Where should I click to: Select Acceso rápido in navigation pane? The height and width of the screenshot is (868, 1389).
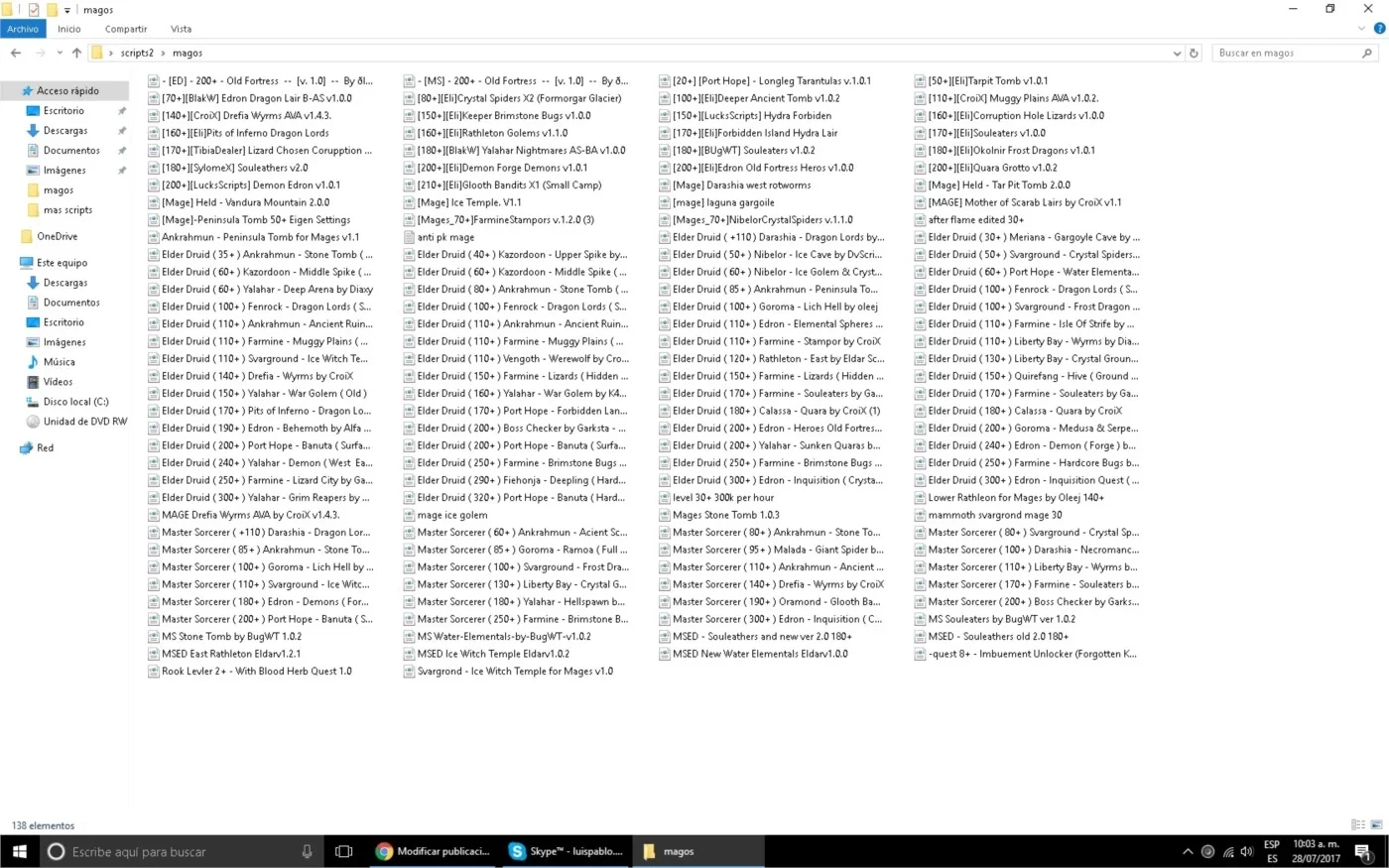point(64,90)
